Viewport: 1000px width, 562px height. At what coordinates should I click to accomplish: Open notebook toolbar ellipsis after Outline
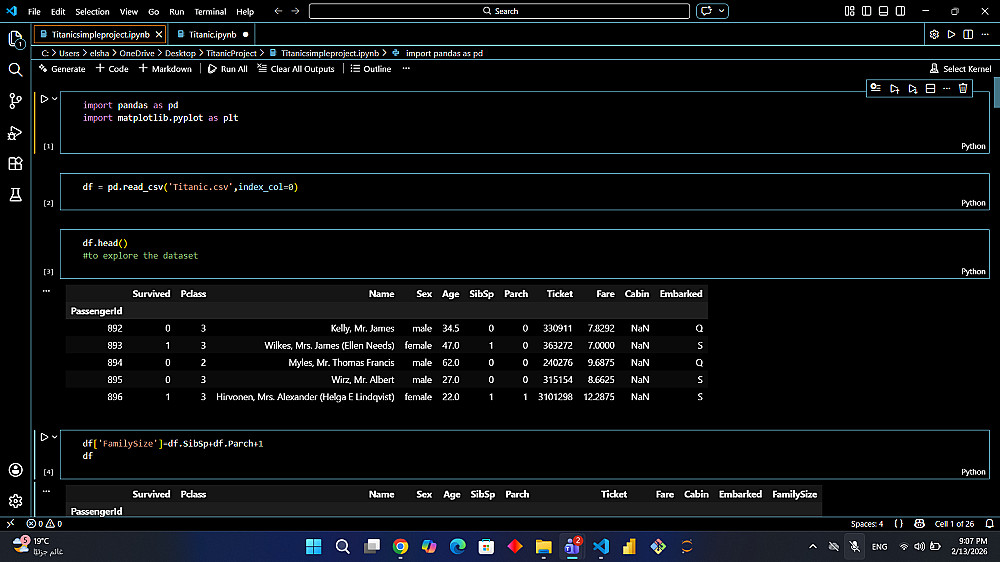406,68
